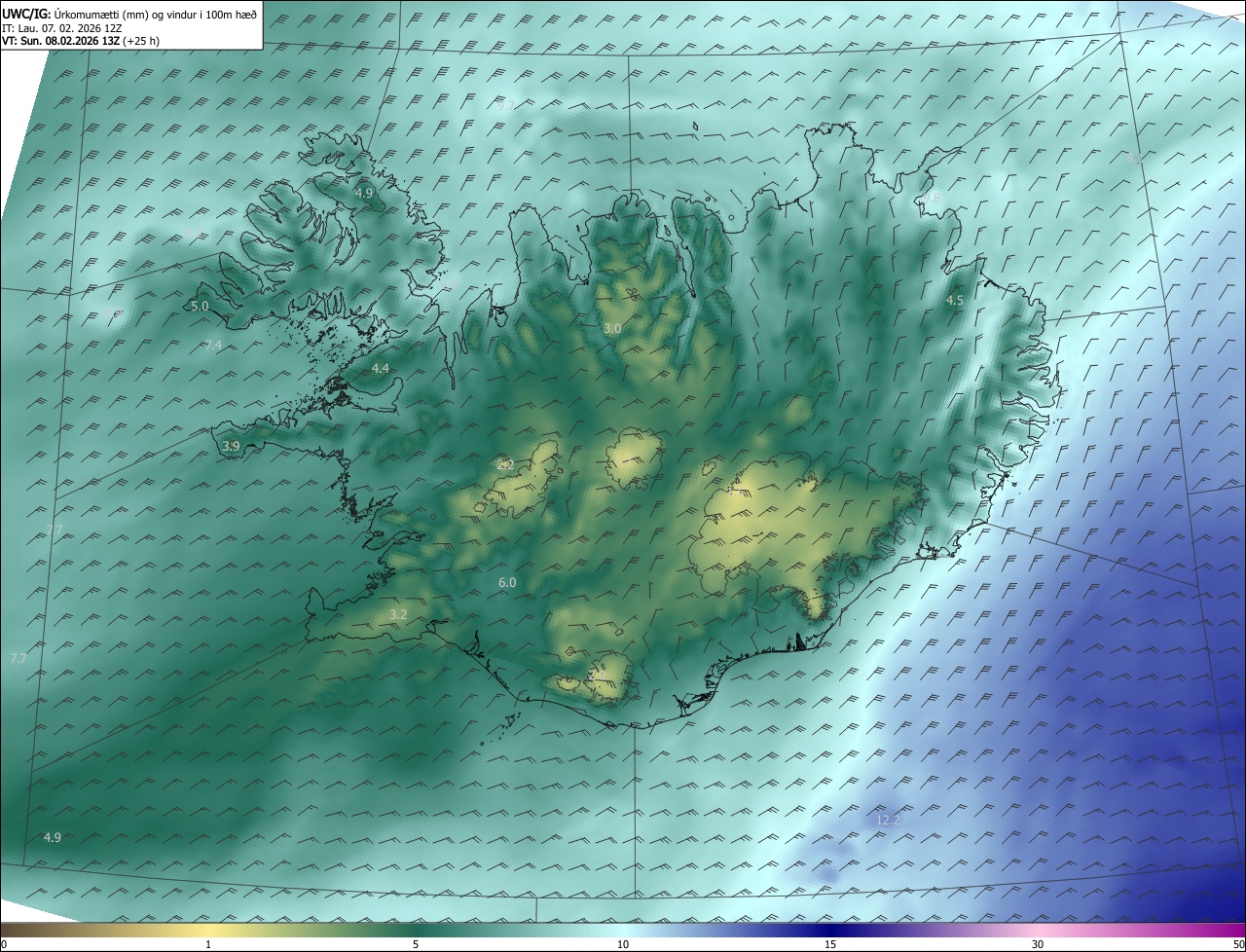
Task: Select the 5 tick on the color scale
Action: [416, 944]
